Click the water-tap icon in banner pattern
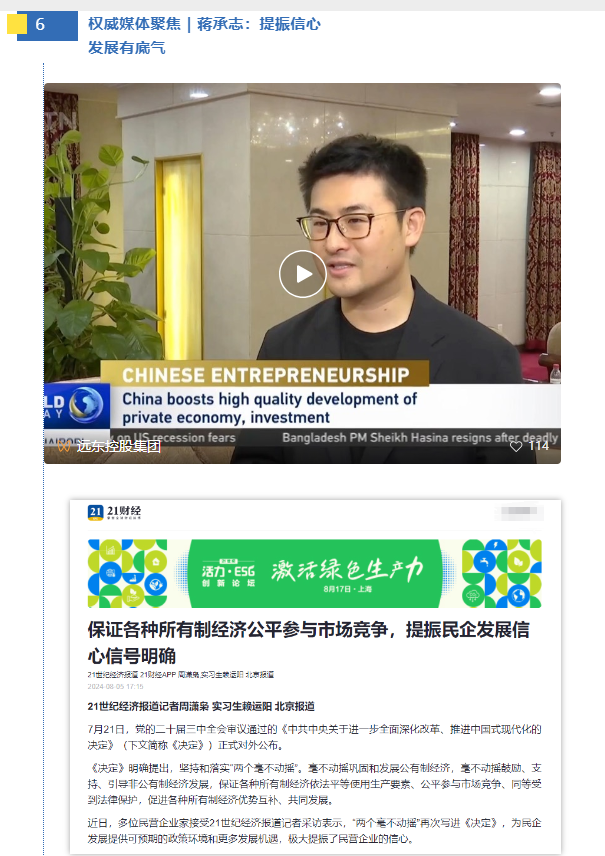Image resolution: width=605 pixels, height=856 pixels. pyautogui.click(x=484, y=562)
